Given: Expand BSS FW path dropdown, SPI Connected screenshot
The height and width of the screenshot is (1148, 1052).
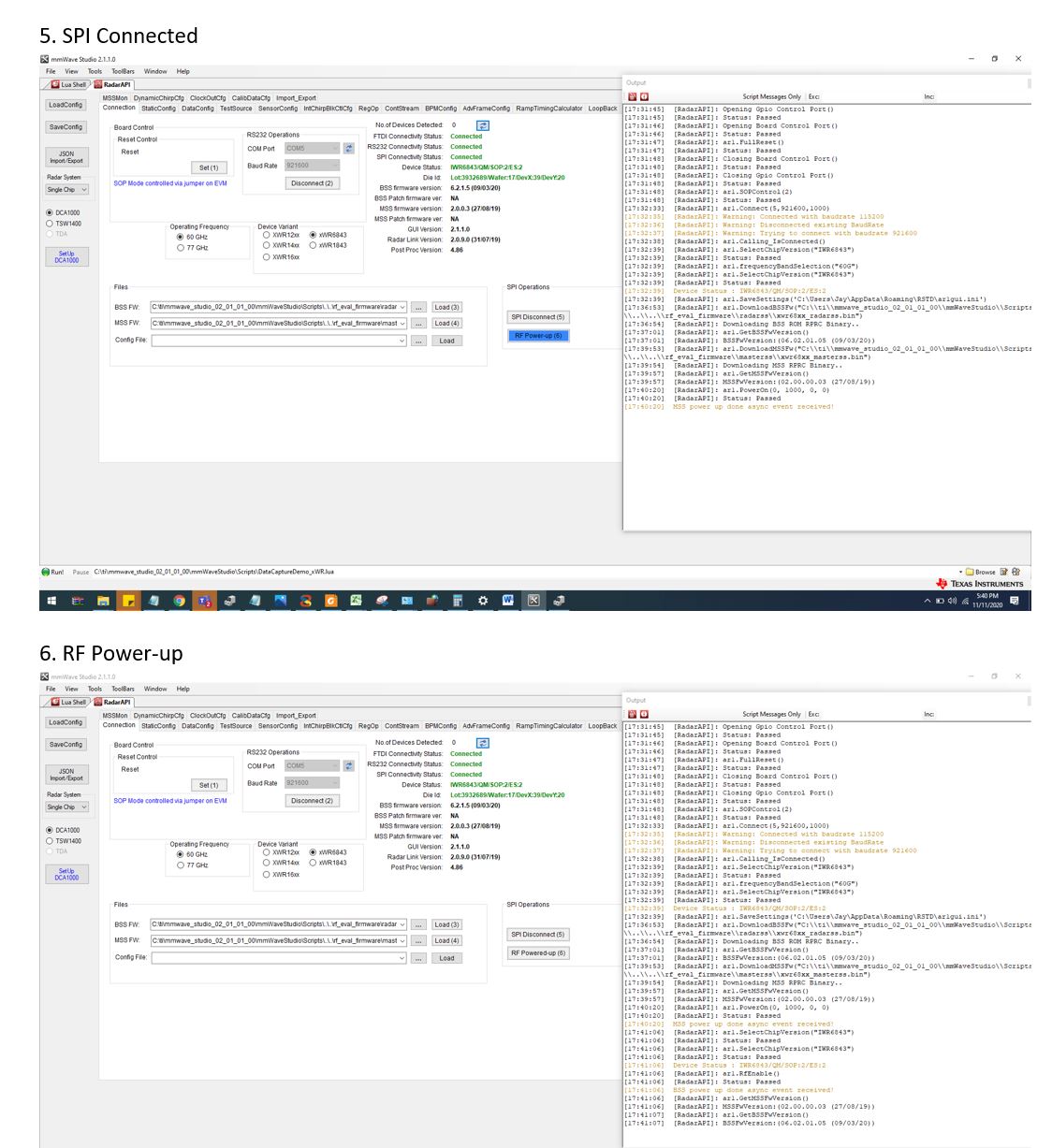Looking at the screenshot, I should click(x=402, y=307).
